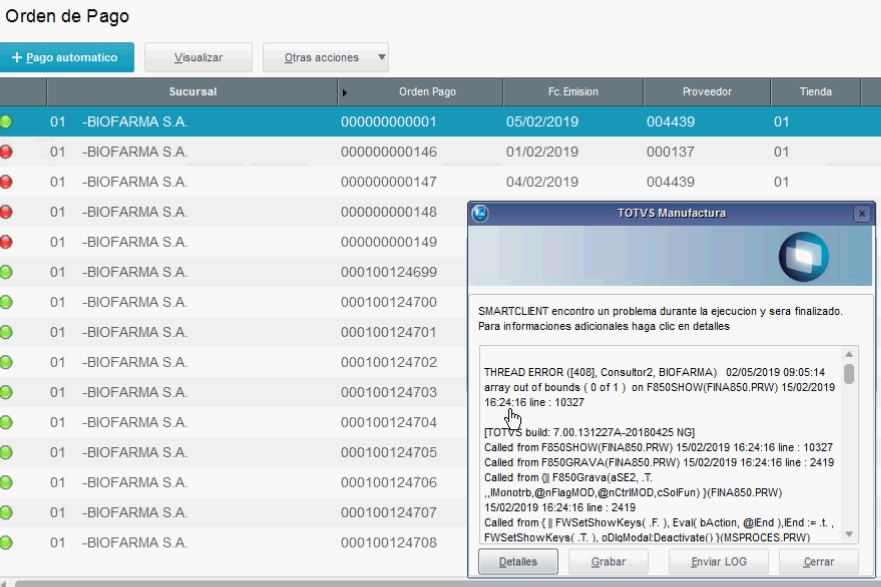Viewport: 881px width, 587px height.
Task: Select order number 000100124705
Action: (x=388, y=452)
